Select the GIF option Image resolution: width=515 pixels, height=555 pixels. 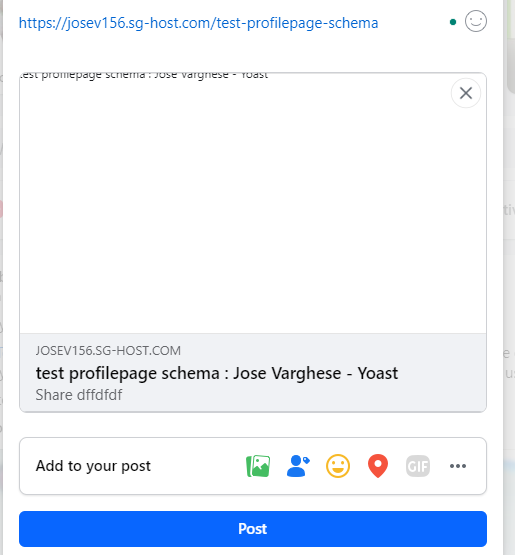(x=418, y=466)
